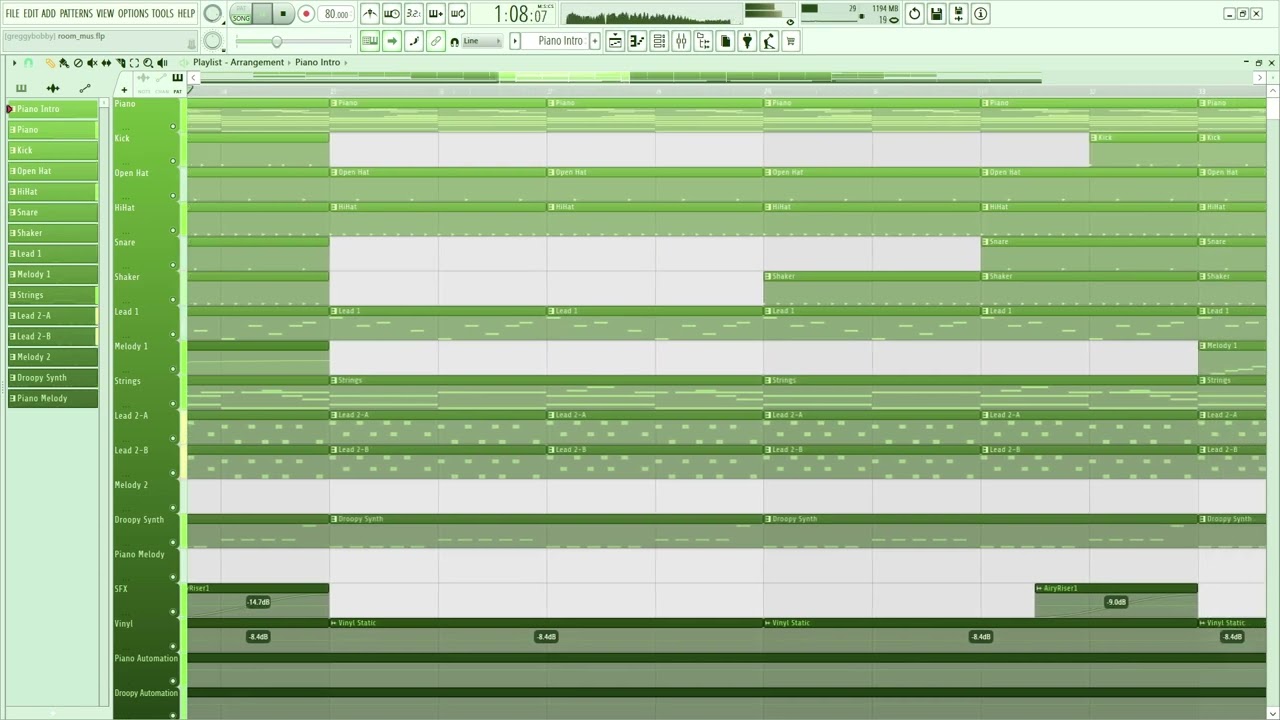Open the Channel rack view
The height and width of the screenshot is (720, 1280).
pyautogui.click(x=659, y=41)
